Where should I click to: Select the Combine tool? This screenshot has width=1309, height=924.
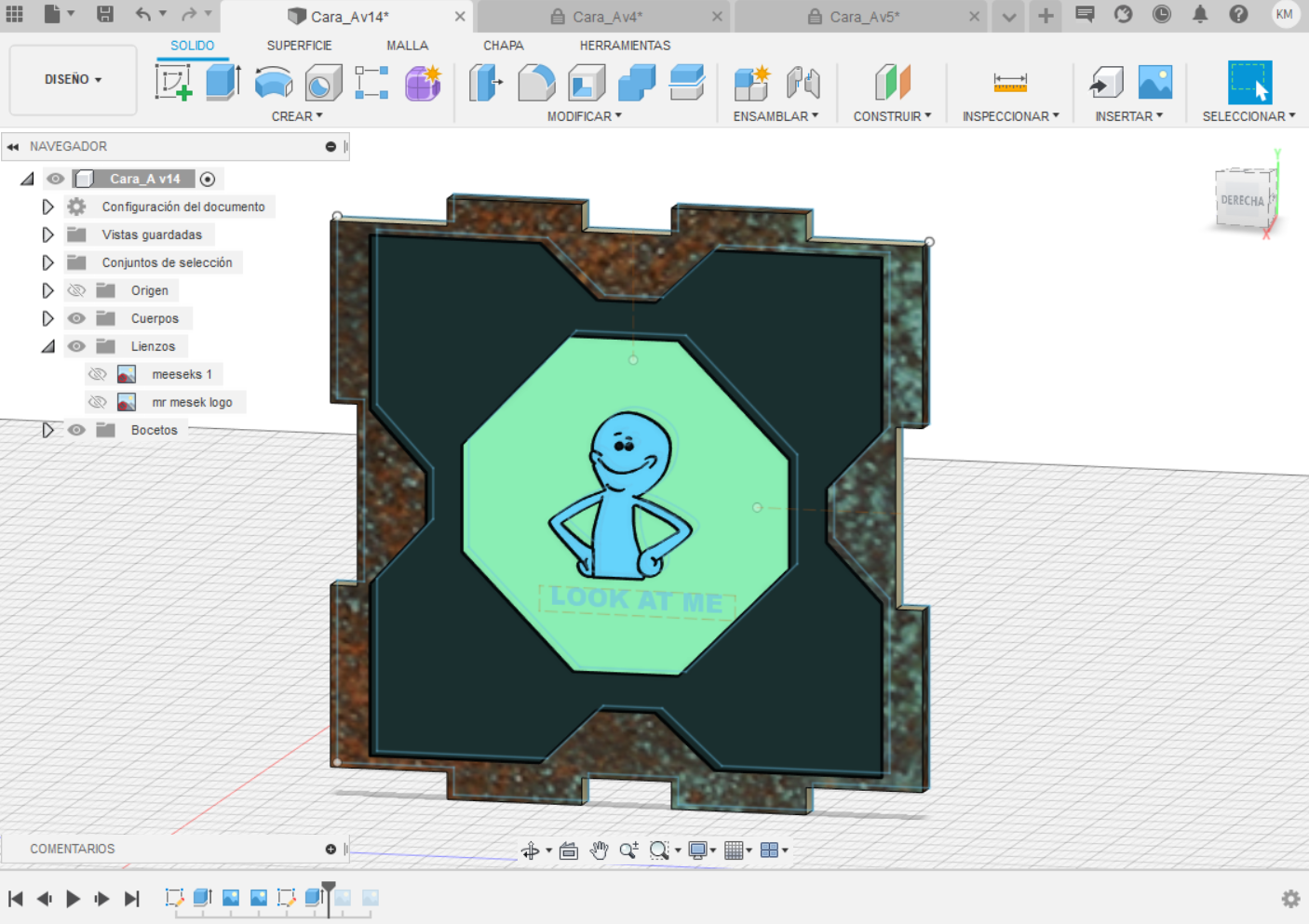pyautogui.click(x=637, y=83)
